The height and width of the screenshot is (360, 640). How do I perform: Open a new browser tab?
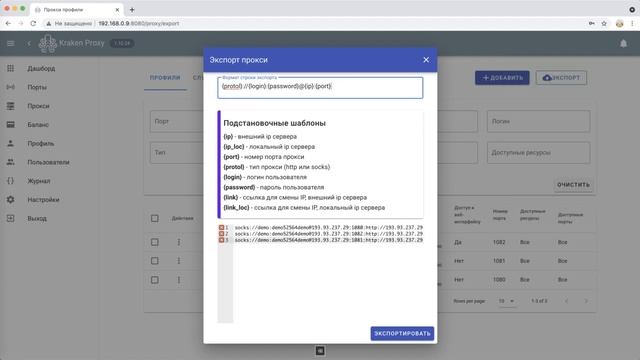tap(132, 9)
